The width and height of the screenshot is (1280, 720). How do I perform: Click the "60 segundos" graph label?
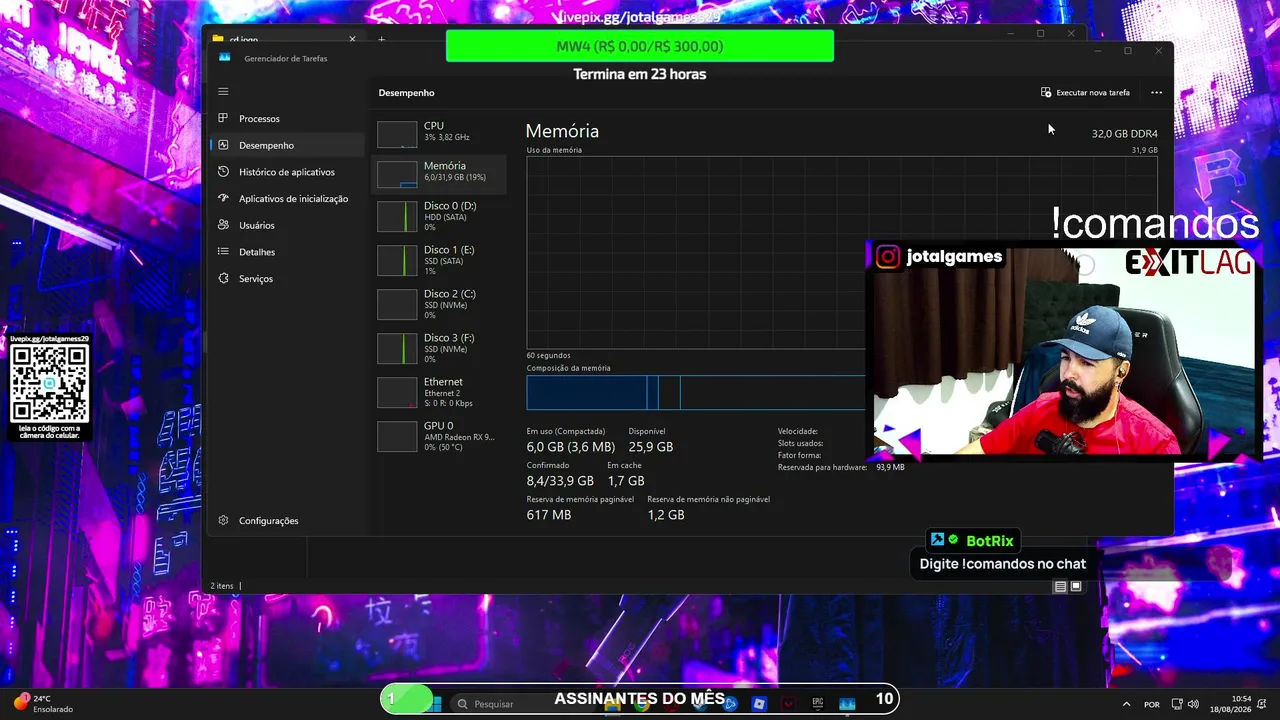coord(549,355)
